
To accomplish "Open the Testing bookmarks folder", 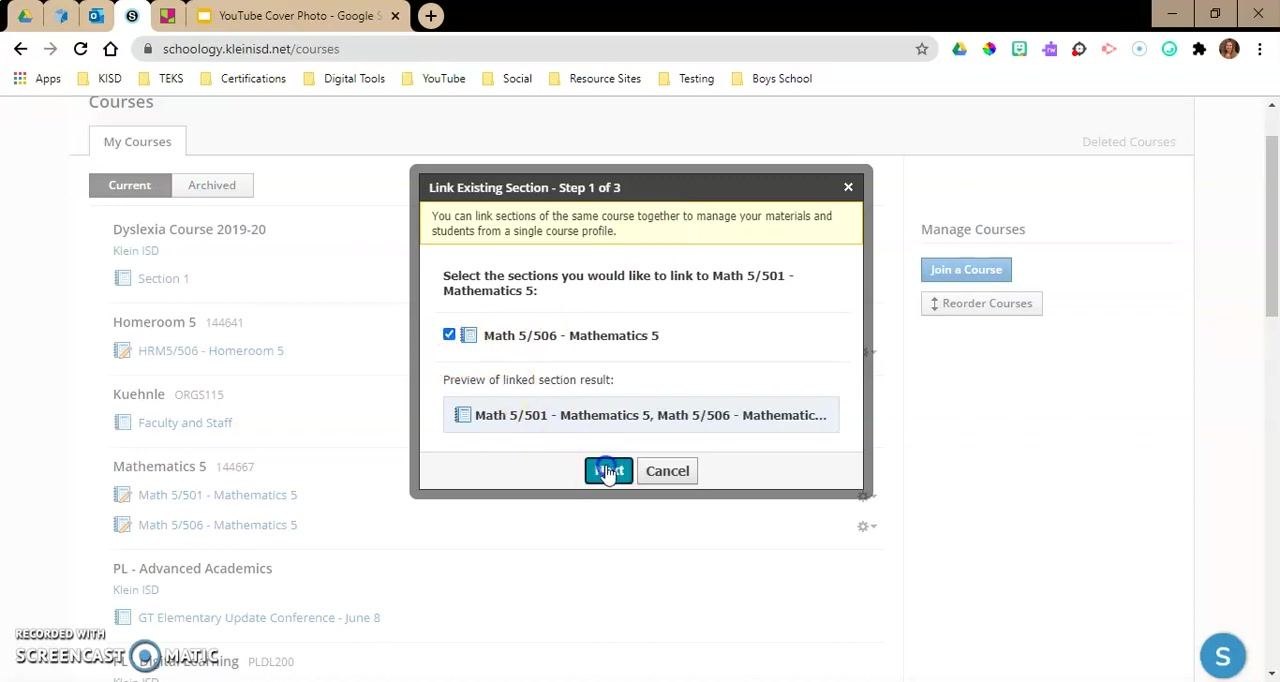I will coord(685,78).
